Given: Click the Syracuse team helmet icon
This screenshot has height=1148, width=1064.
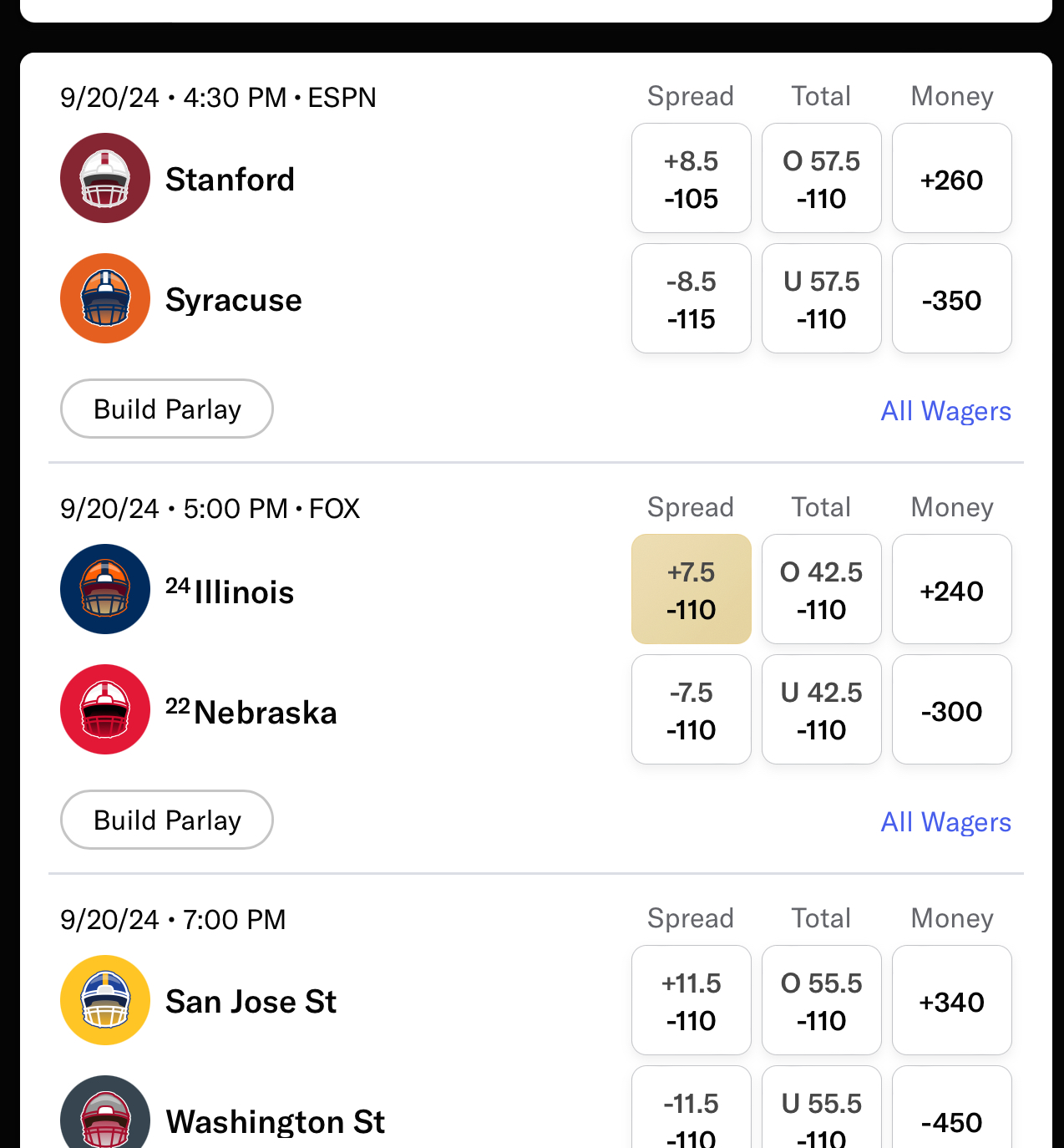Looking at the screenshot, I should (105, 298).
